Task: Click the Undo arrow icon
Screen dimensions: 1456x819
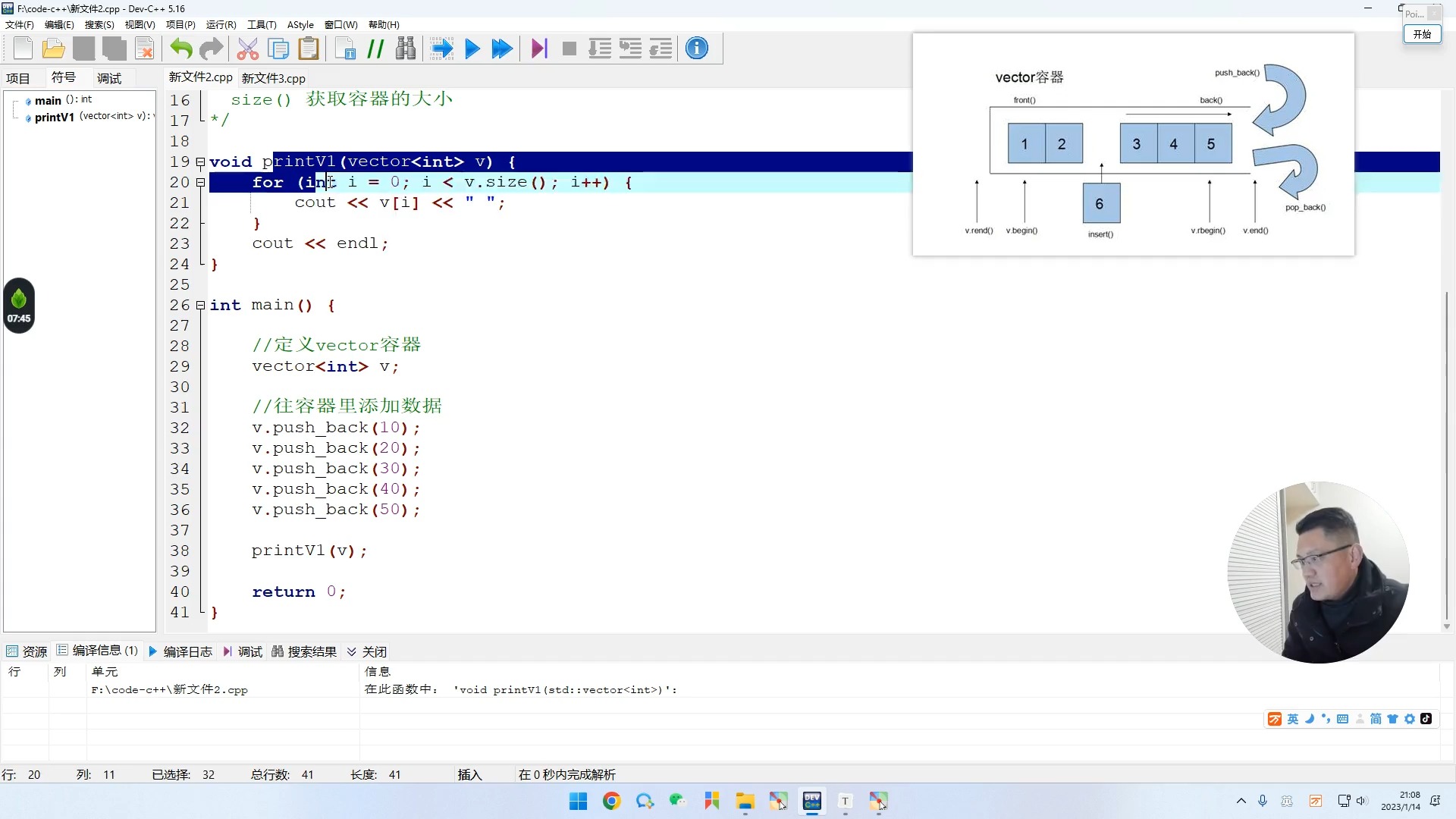Action: click(180, 49)
